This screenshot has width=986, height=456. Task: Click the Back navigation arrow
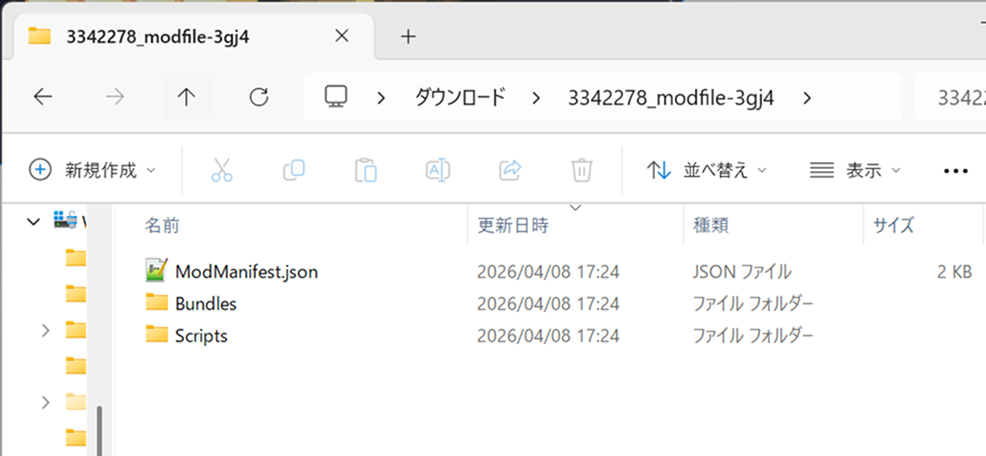click(x=41, y=97)
